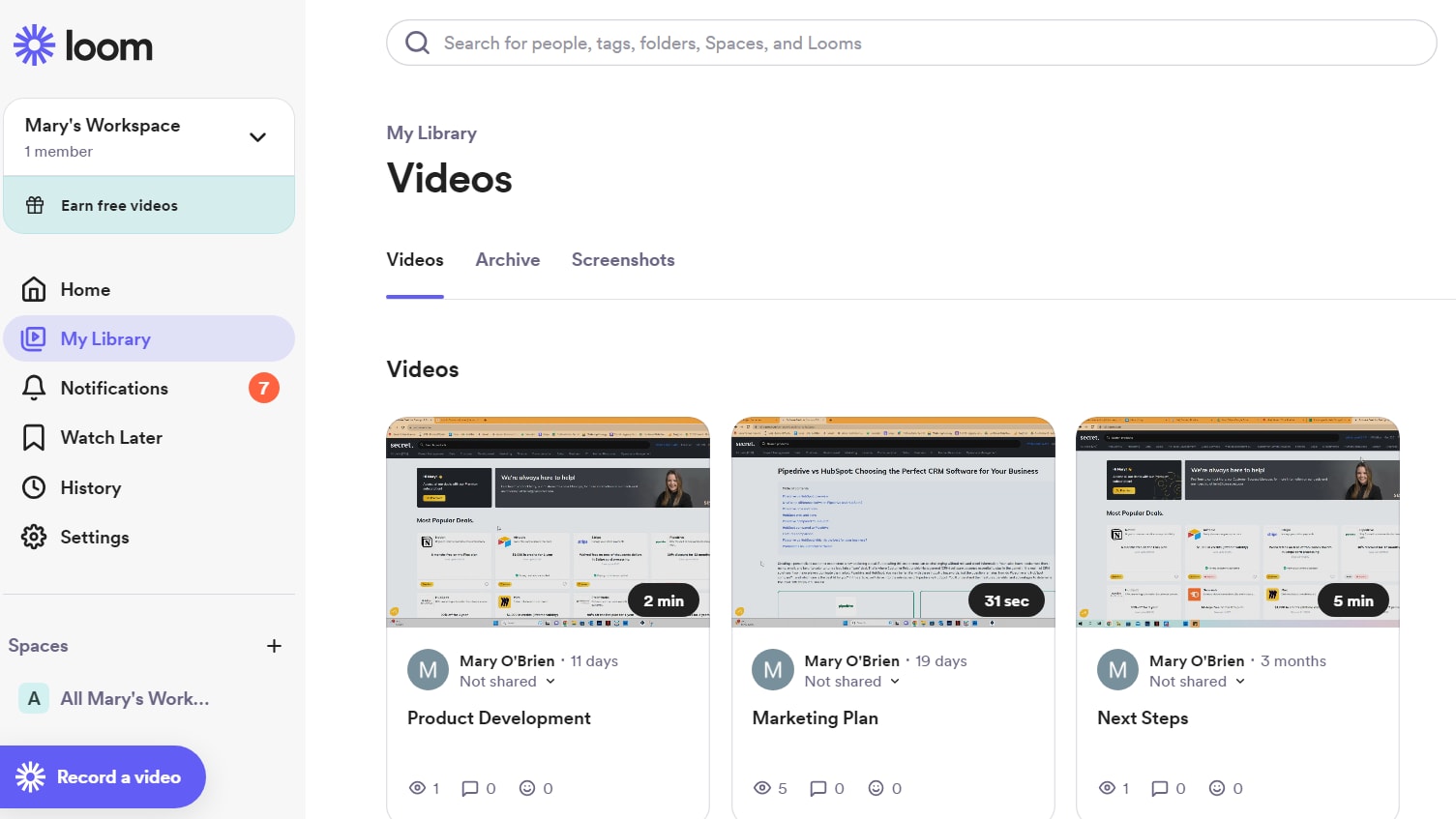Viewport: 1456px width, 819px height.
Task: Click the A space avatar
Action: click(34, 698)
